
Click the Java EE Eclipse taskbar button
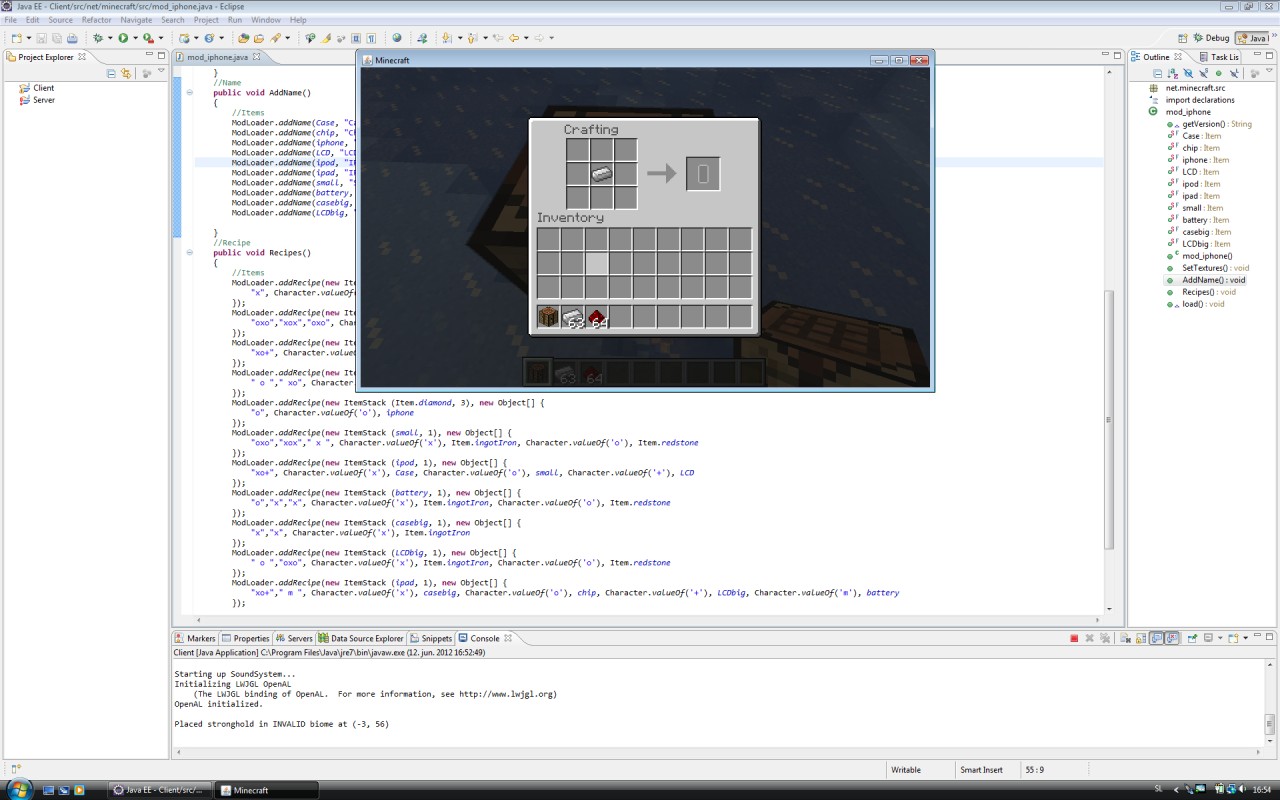pyautogui.click(x=159, y=790)
